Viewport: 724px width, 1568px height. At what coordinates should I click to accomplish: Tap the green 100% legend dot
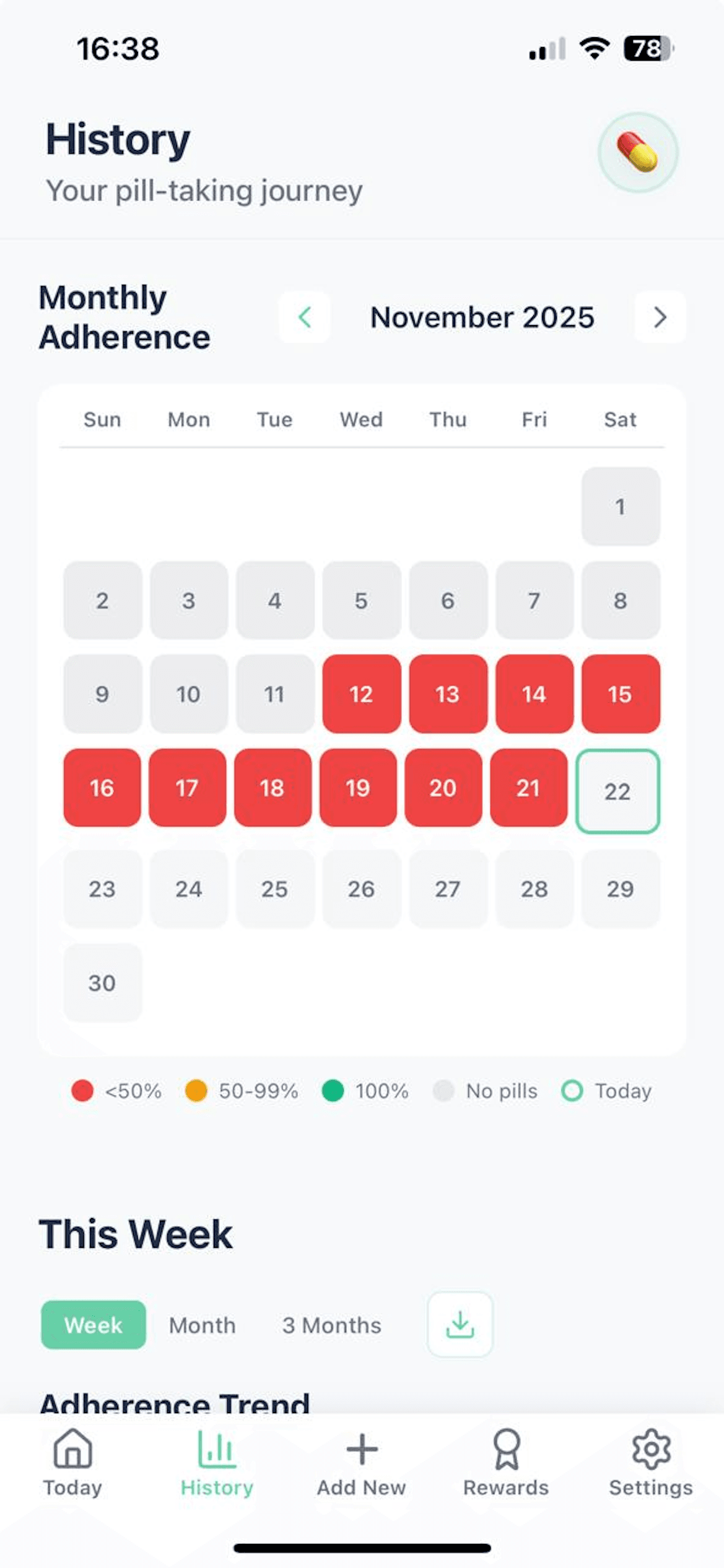click(x=333, y=1091)
